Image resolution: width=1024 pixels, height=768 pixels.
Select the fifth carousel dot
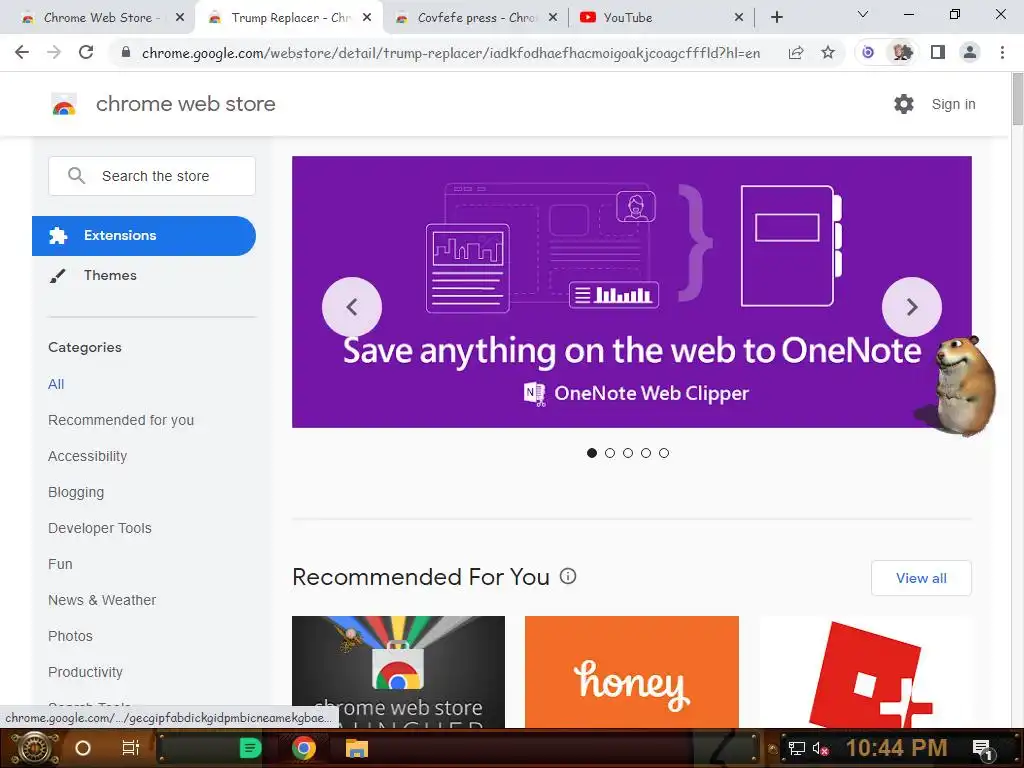664,453
